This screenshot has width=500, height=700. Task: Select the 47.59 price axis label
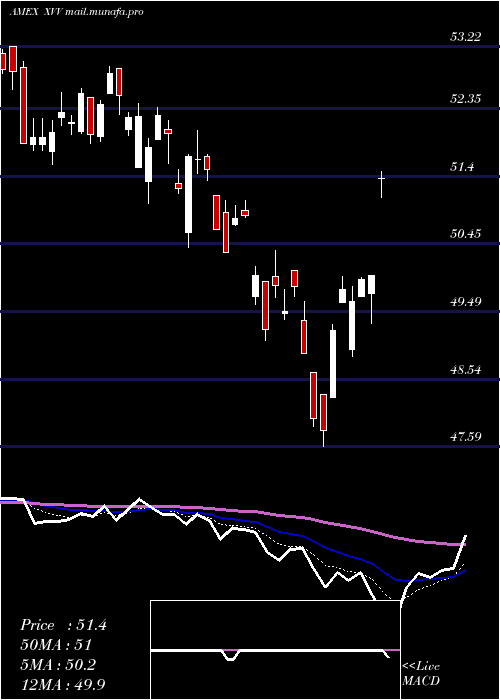(x=466, y=436)
